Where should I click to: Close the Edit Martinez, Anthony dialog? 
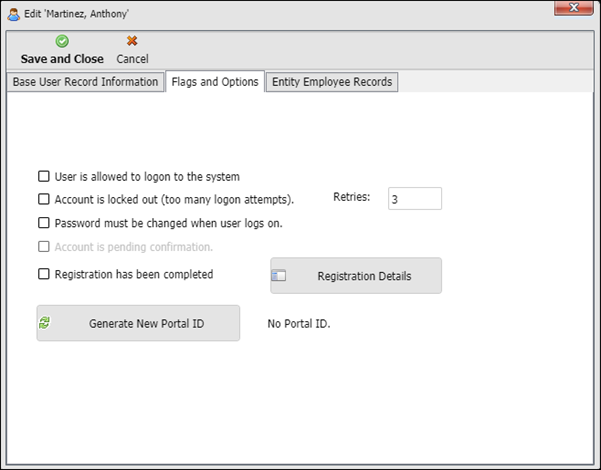[x=574, y=8]
